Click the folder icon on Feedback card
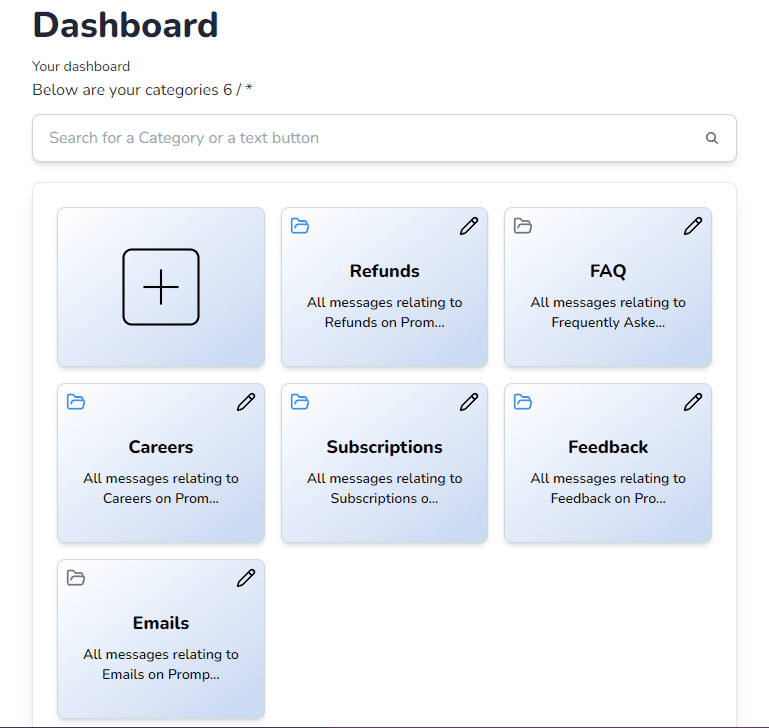The image size is (769, 728). pos(523,402)
